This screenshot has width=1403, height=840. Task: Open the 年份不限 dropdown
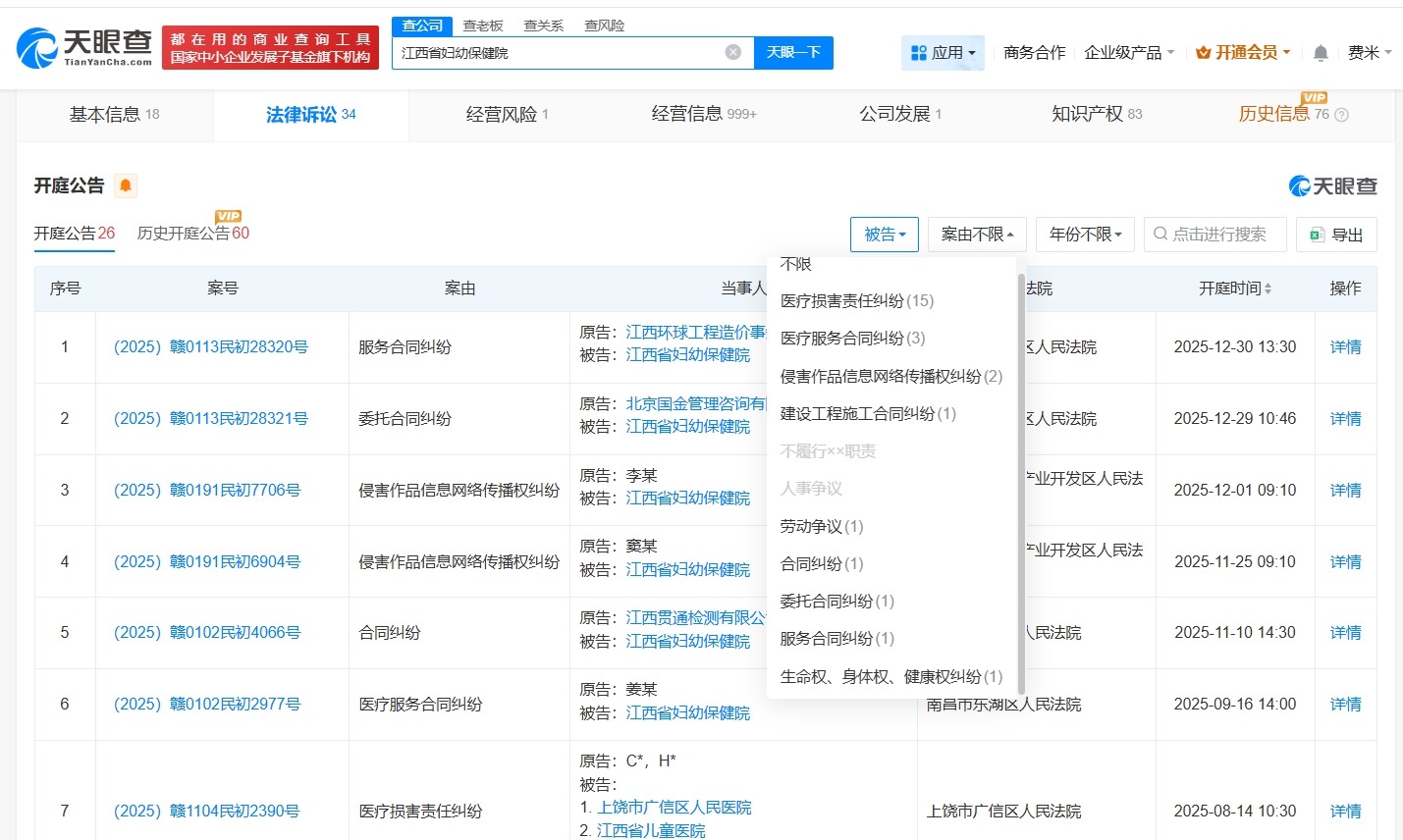(x=1085, y=235)
